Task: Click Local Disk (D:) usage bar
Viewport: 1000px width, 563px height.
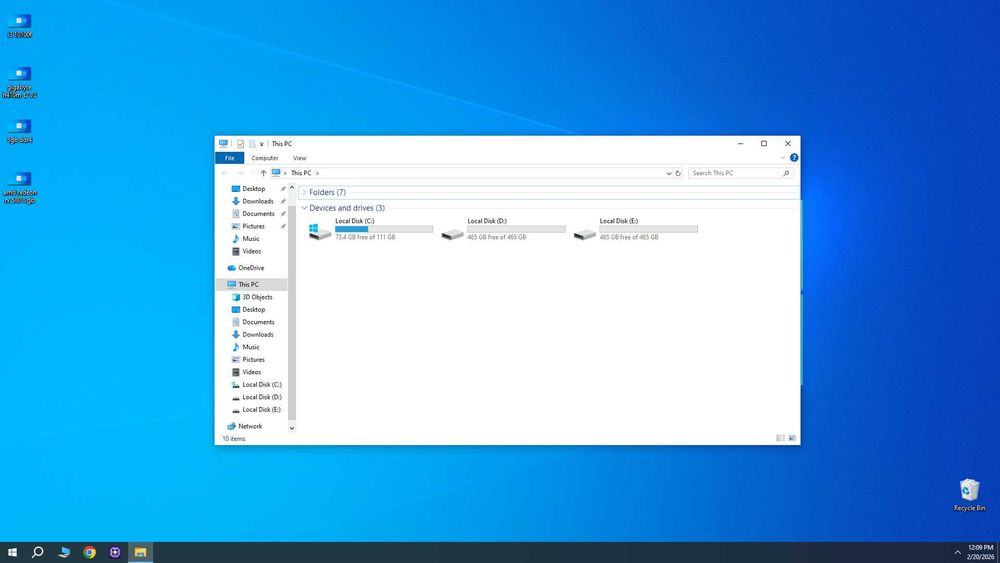Action: (x=516, y=229)
